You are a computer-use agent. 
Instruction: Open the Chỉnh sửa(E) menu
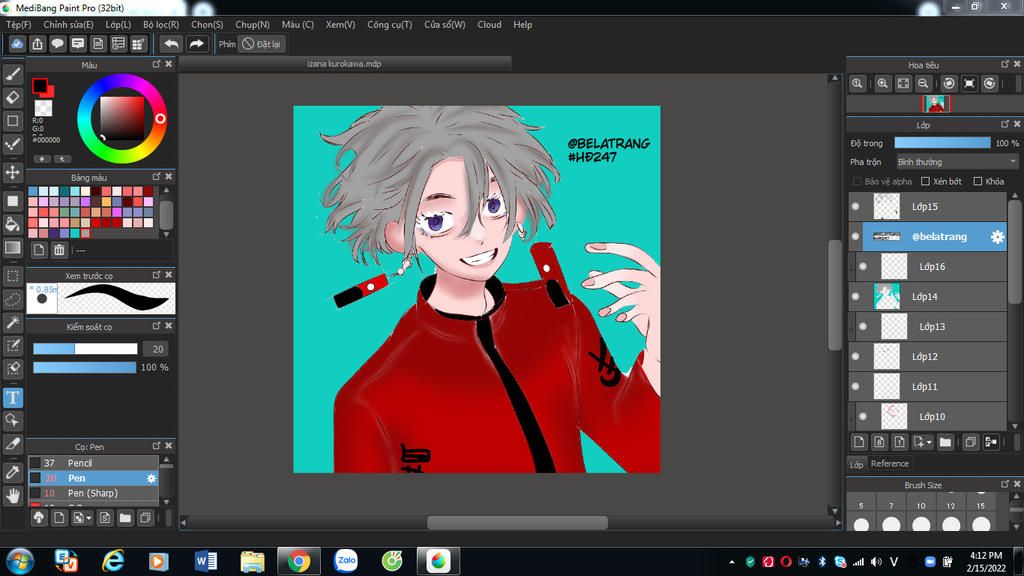[68, 24]
